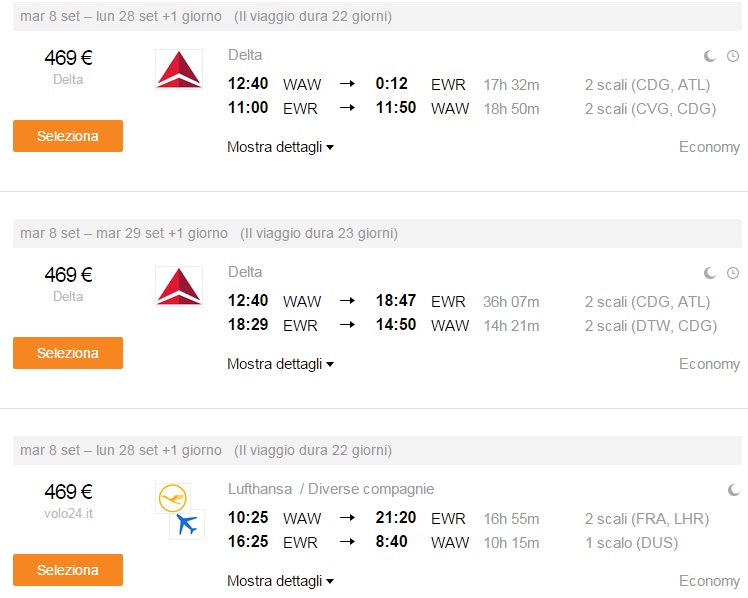Click the Lufthansa / Diverse compagnie label
This screenshot has height=598, width=748.
point(331,489)
